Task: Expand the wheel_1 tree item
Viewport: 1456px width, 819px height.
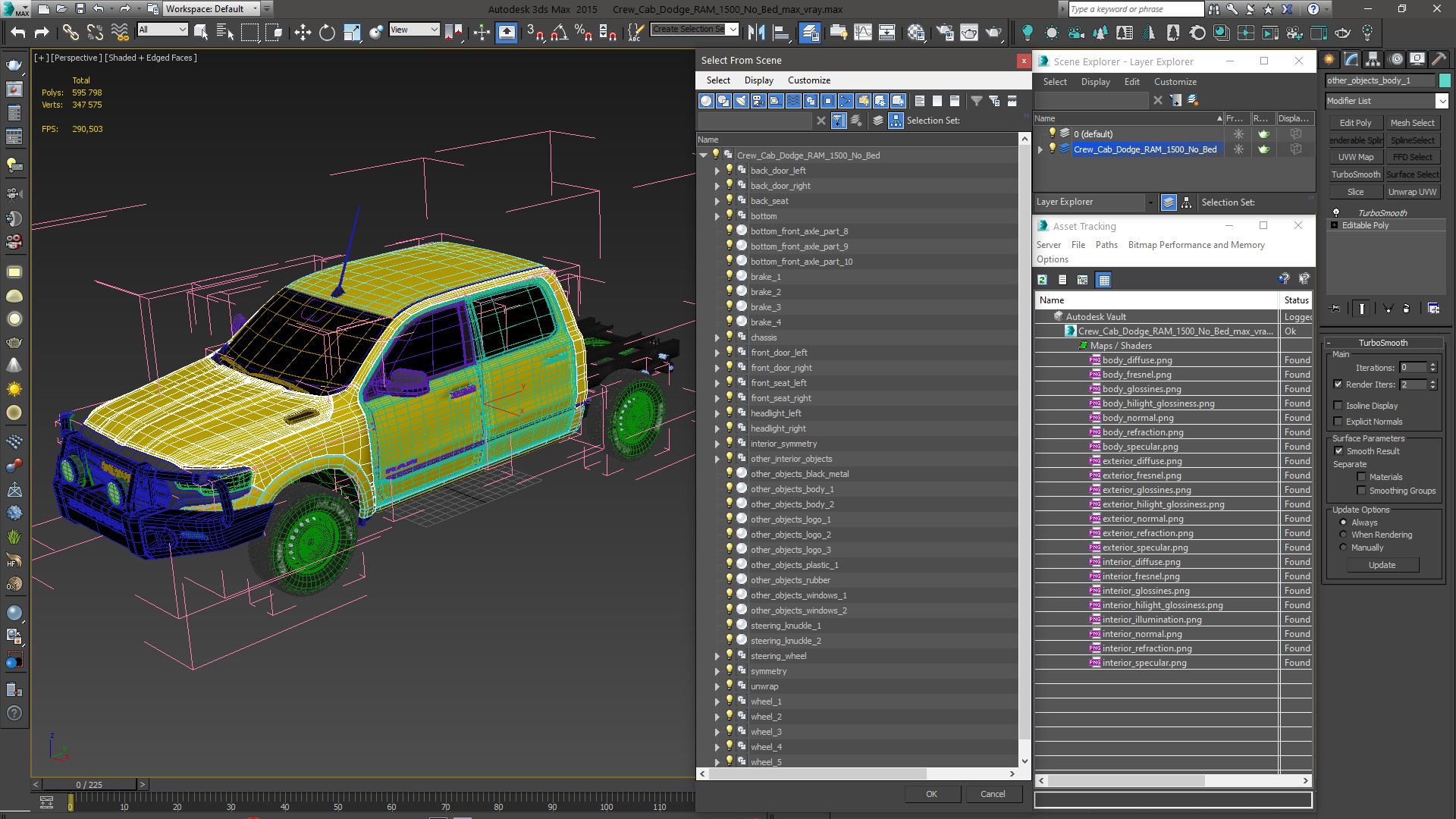Action: pyautogui.click(x=717, y=701)
